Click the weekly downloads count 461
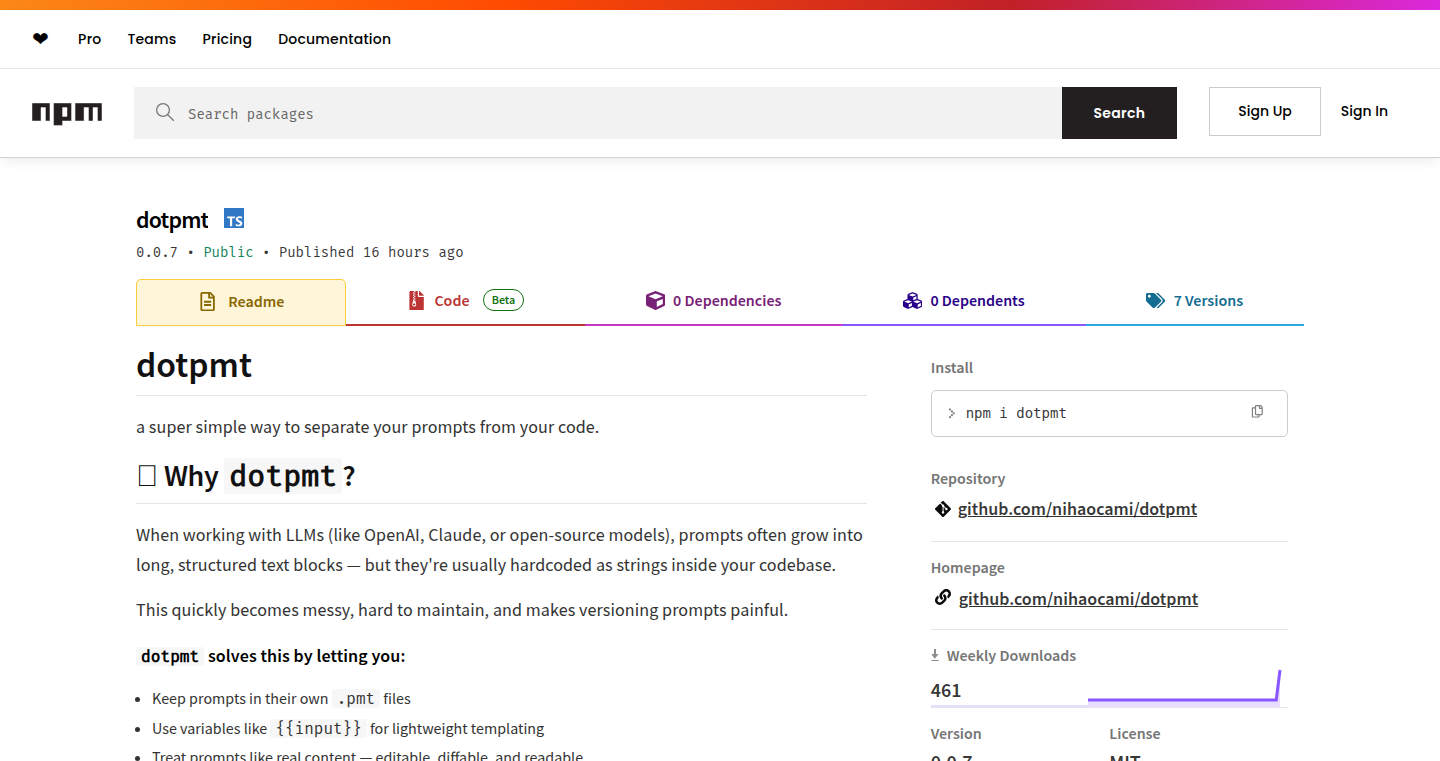The image size is (1440, 761). [946, 690]
